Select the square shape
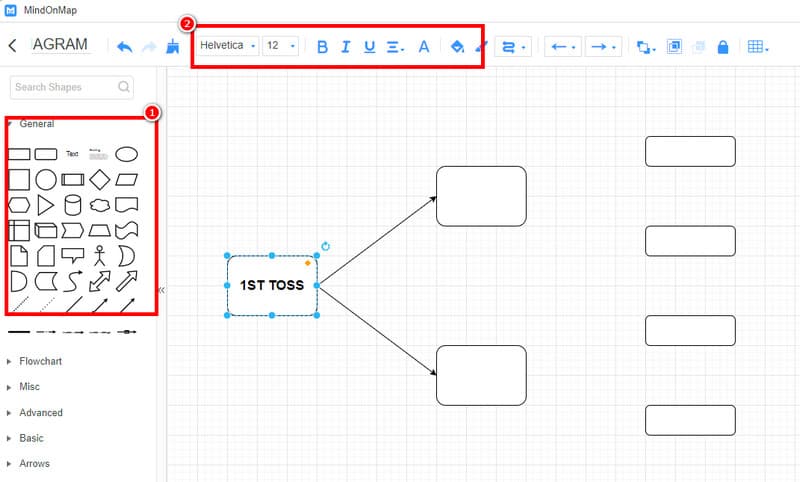The height and width of the screenshot is (482, 800). pos(19,180)
